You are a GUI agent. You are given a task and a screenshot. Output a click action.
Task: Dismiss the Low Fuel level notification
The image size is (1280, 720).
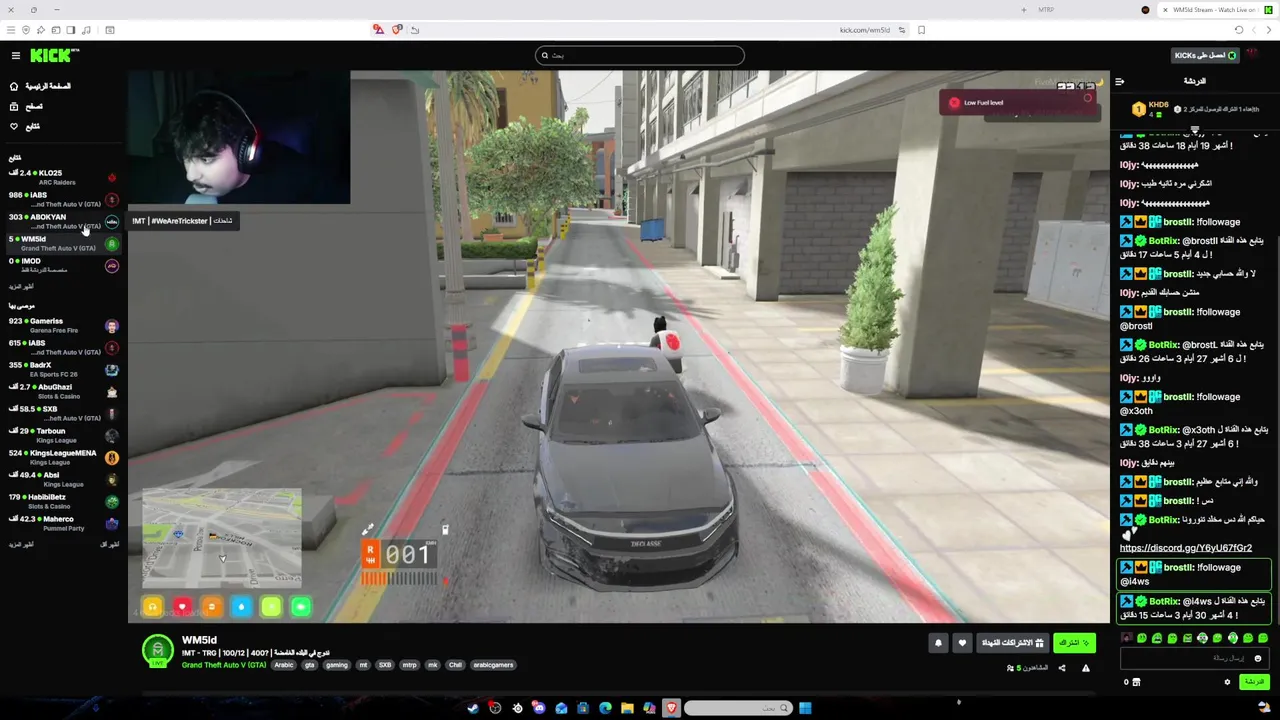pos(1088,98)
